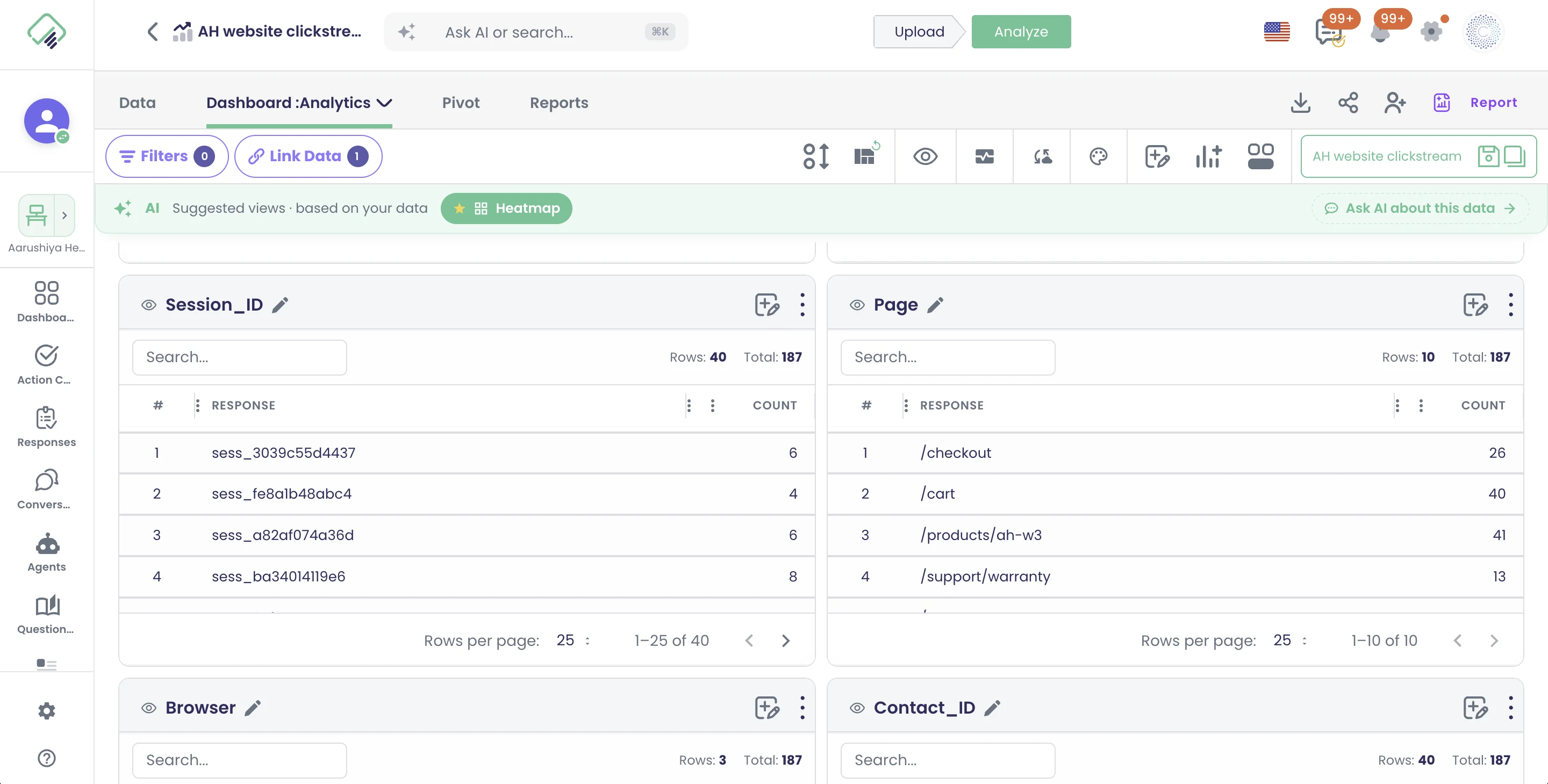
Task: Expand the workspace chevron next to desk icon
Action: click(x=64, y=215)
